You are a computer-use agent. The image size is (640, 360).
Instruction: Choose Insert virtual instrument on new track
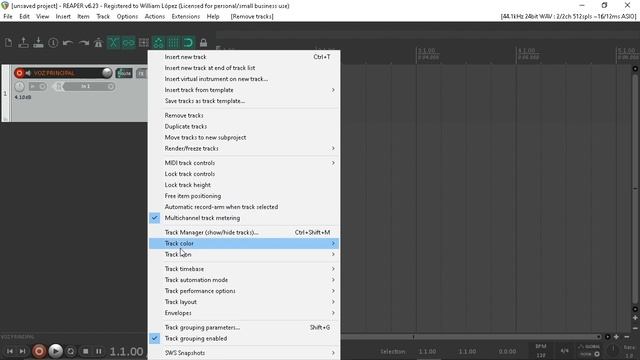click(x=244, y=79)
